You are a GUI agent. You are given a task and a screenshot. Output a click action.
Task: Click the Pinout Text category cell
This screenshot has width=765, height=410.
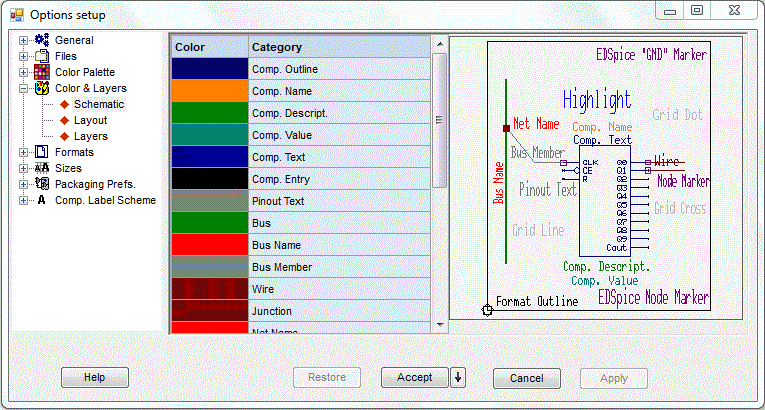[340, 201]
